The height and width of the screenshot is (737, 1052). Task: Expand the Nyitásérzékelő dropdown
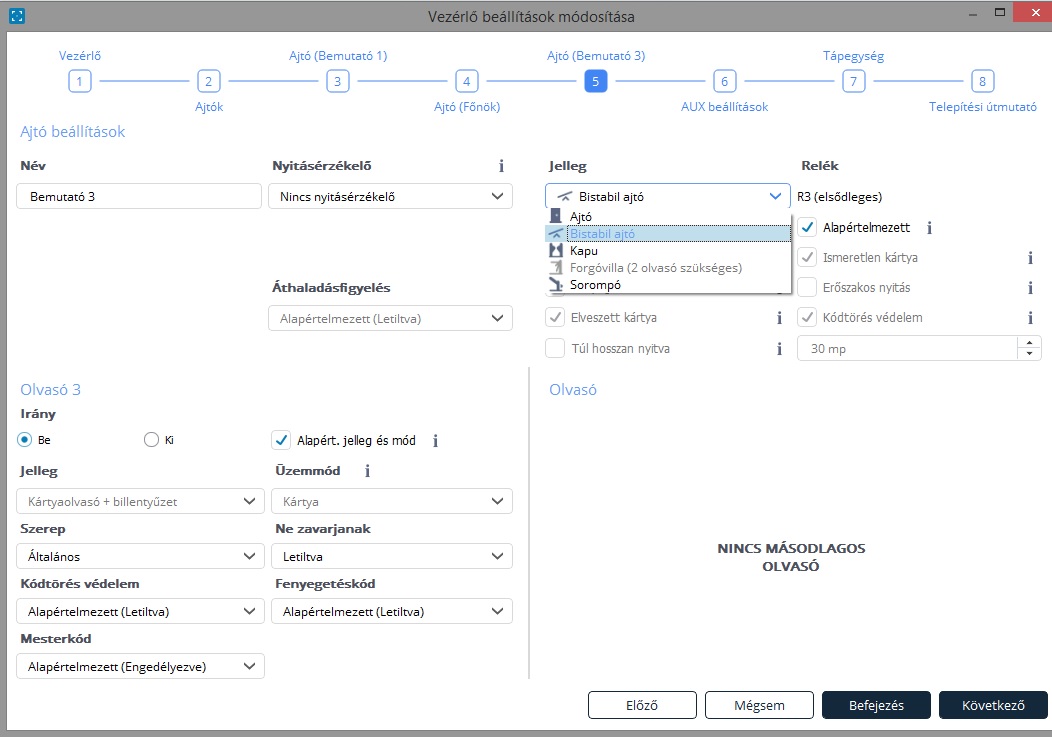(x=390, y=197)
